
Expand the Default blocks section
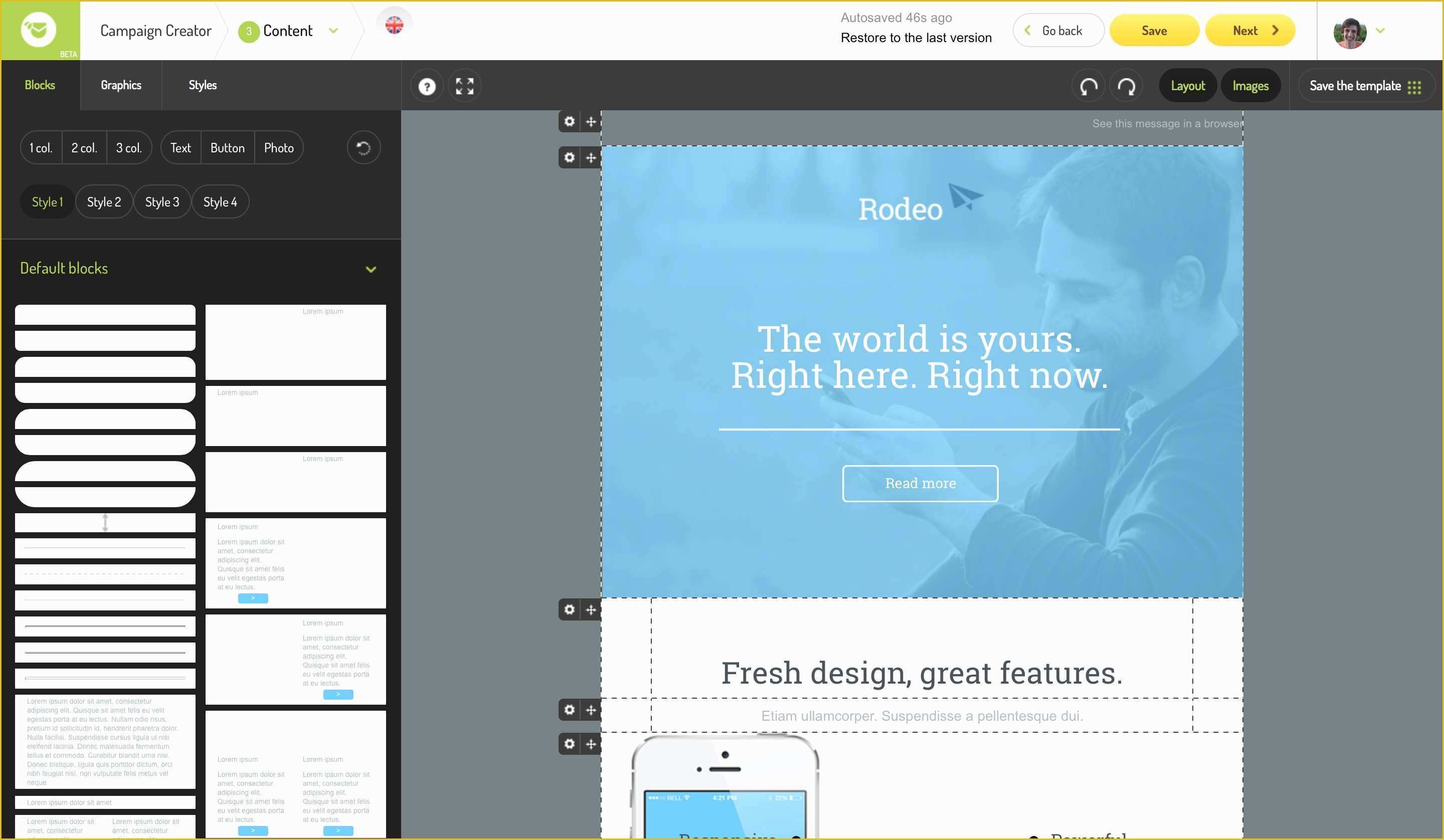click(x=371, y=269)
